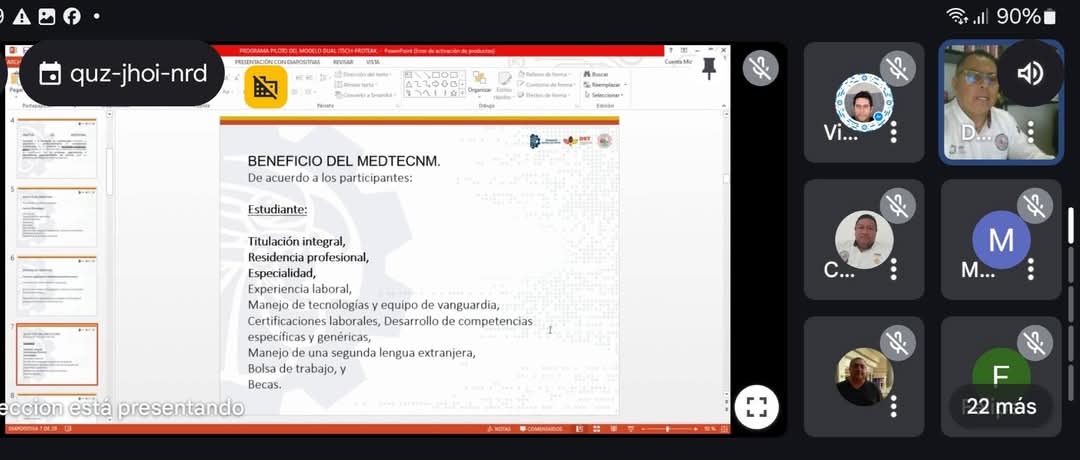Select slide 5 thumbnail in slide panel
This screenshot has width=1080, height=460.
57,216
